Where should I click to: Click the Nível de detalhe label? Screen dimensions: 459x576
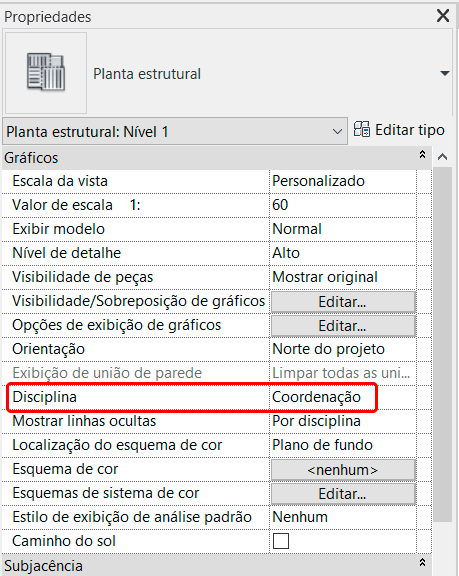(x=66, y=253)
